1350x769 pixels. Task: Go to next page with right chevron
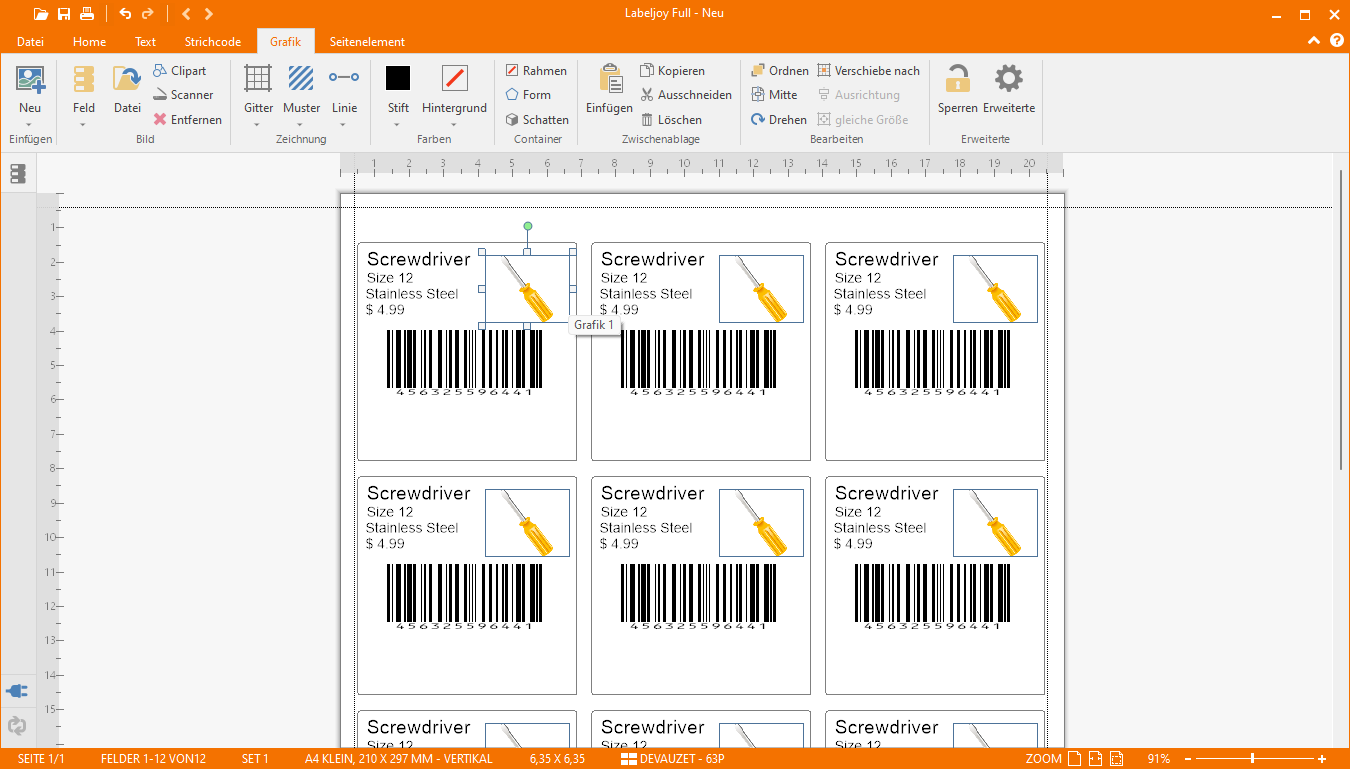[x=208, y=14]
